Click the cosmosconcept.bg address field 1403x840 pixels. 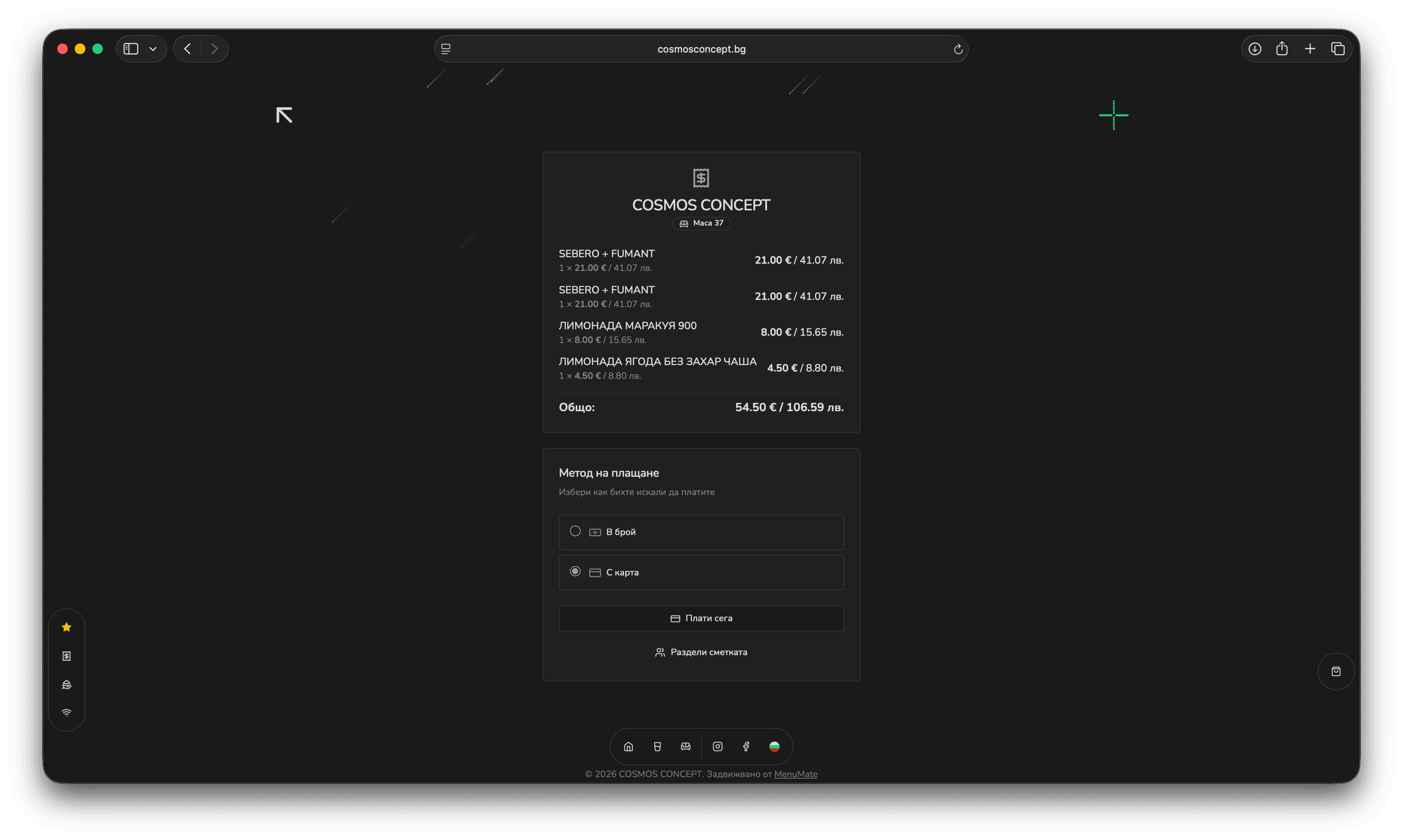(701, 49)
